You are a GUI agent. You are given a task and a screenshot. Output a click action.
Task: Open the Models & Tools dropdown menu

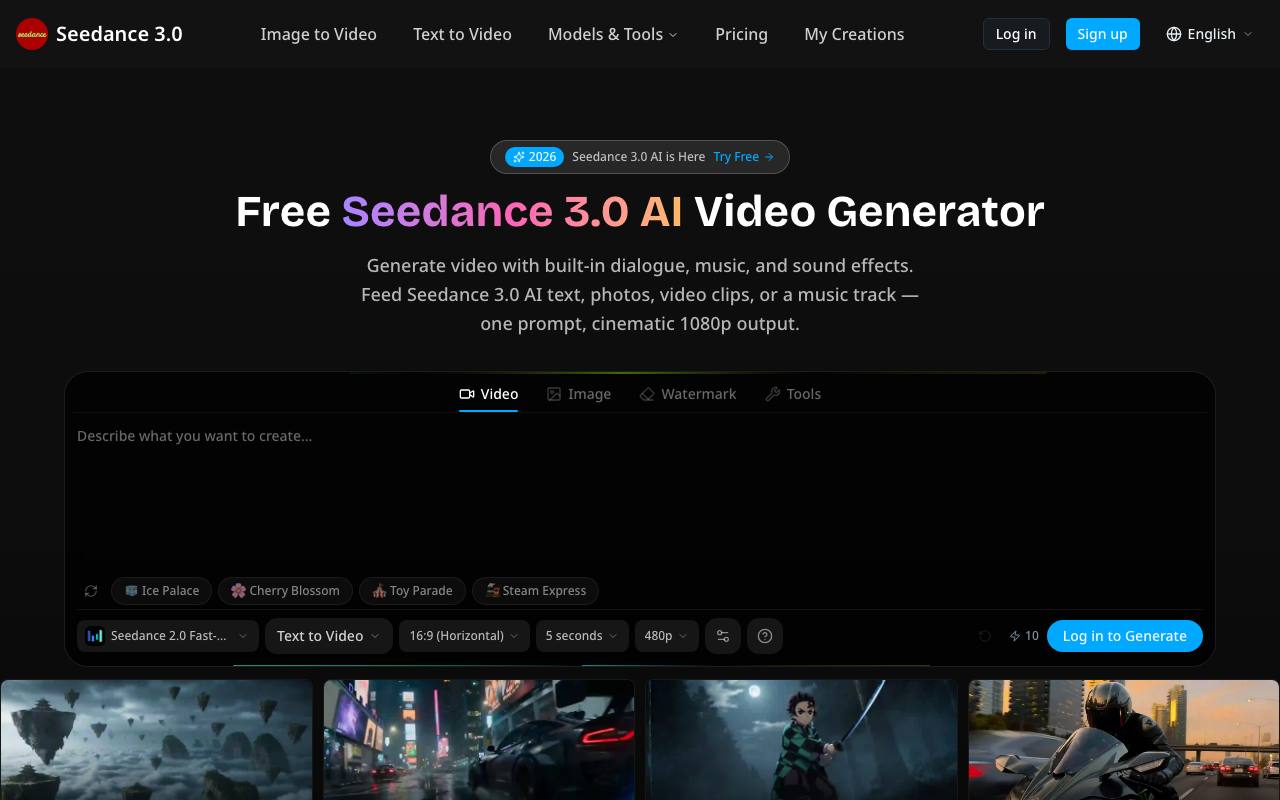[612, 34]
